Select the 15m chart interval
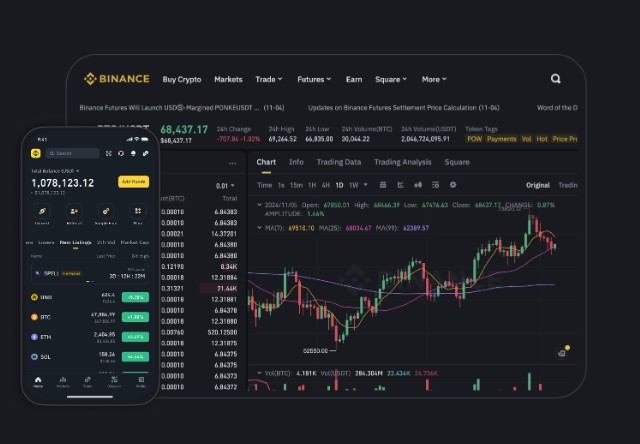The height and width of the screenshot is (444, 640). coord(296,185)
